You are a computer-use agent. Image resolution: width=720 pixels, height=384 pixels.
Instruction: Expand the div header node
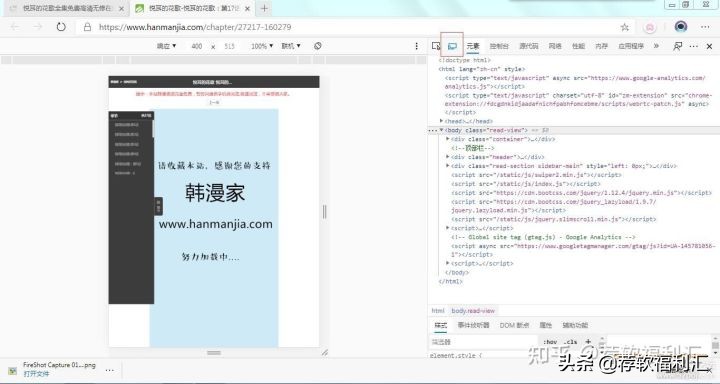coord(448,157)
